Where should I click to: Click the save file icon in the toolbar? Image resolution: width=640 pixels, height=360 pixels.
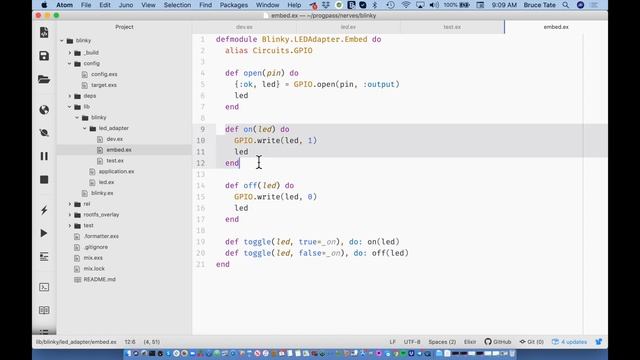44,56
